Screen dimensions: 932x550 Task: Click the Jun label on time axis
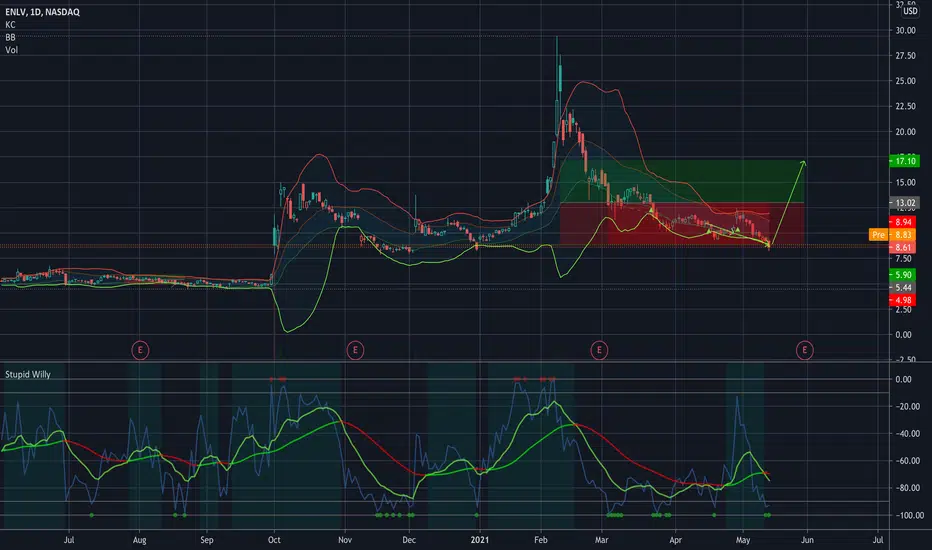pos(807,540)
